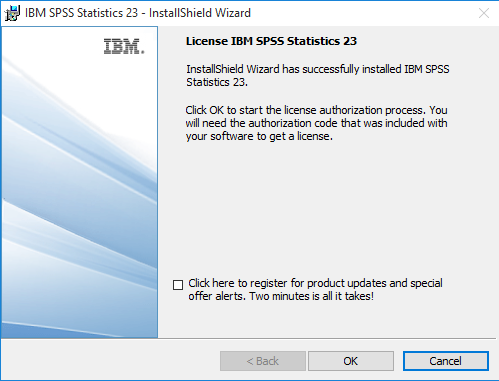Image resolution: width=499 pixels, height=381 pixels.
Task: Close the InstallShield Wizard window
Action: coord(484,13)
